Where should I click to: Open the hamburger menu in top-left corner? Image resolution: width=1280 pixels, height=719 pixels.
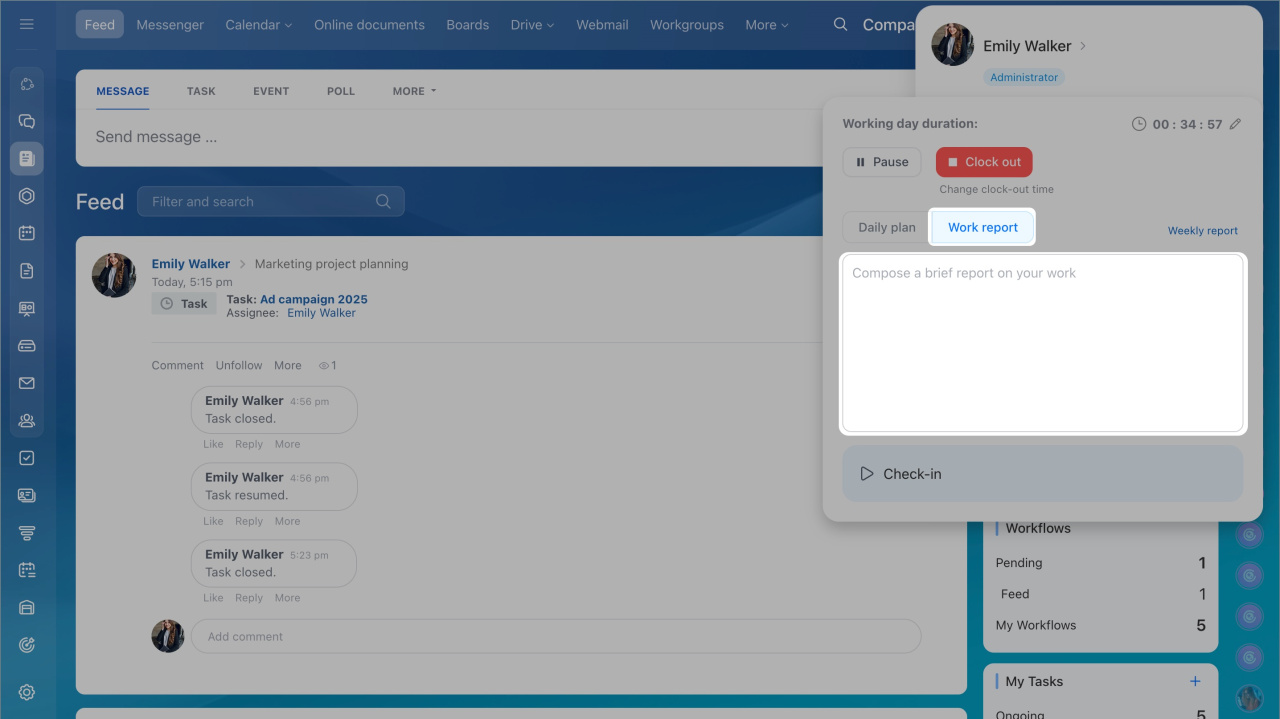pyautogui.click(x=27, y=24)
